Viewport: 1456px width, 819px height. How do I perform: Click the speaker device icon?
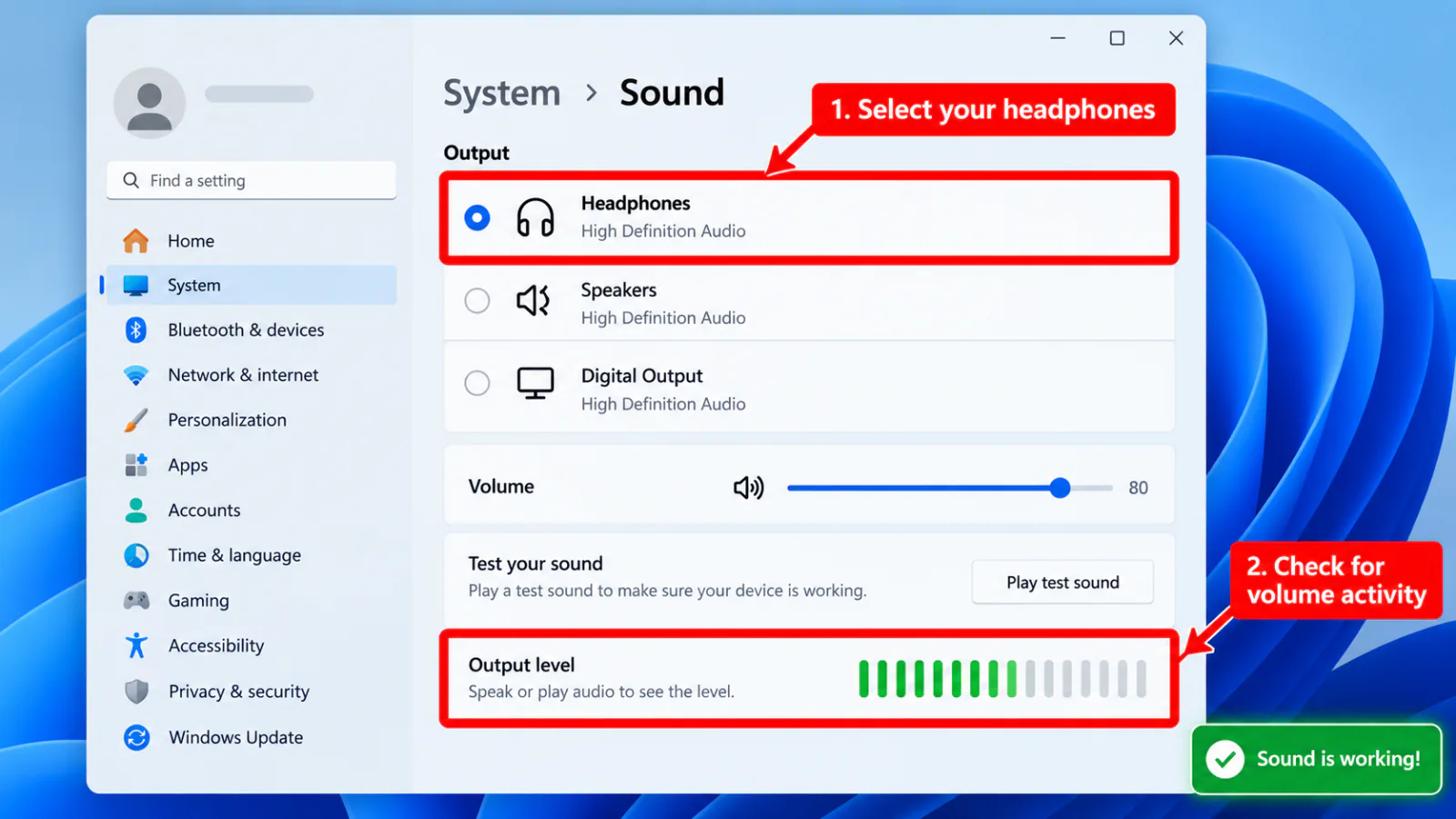pos(533,300)
